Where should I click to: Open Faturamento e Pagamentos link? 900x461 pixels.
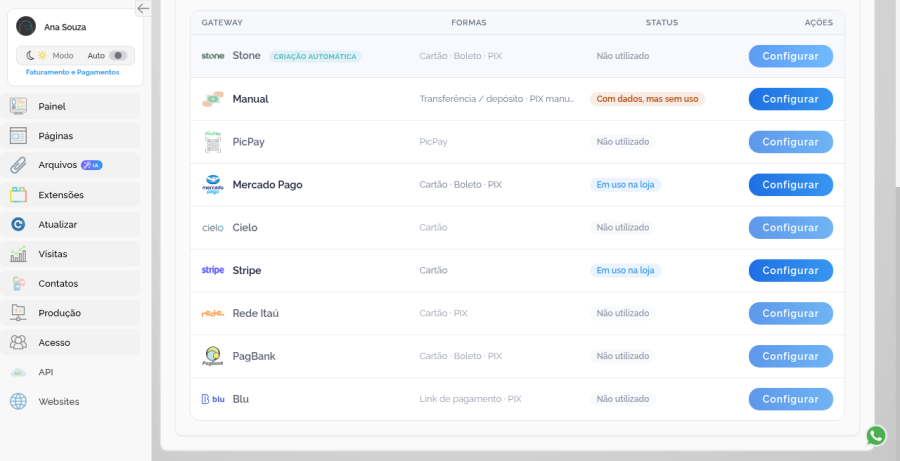coord(72,72)
